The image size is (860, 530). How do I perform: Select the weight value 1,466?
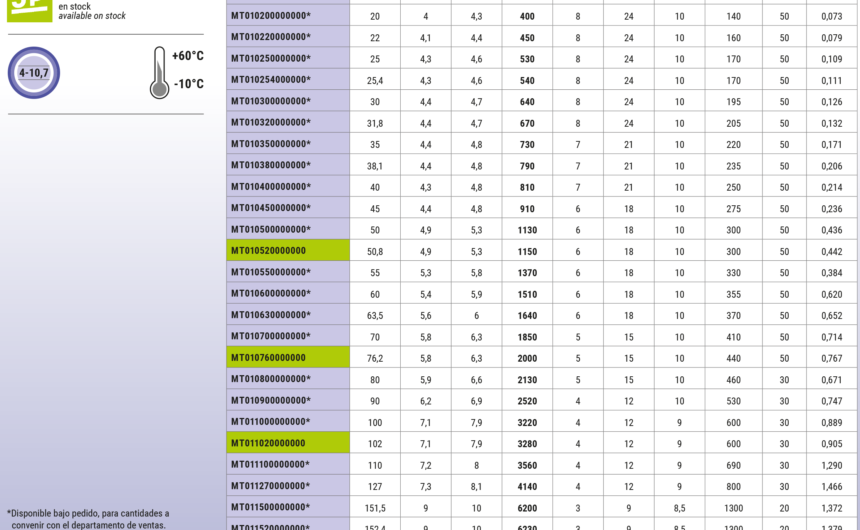pos(831,486)
